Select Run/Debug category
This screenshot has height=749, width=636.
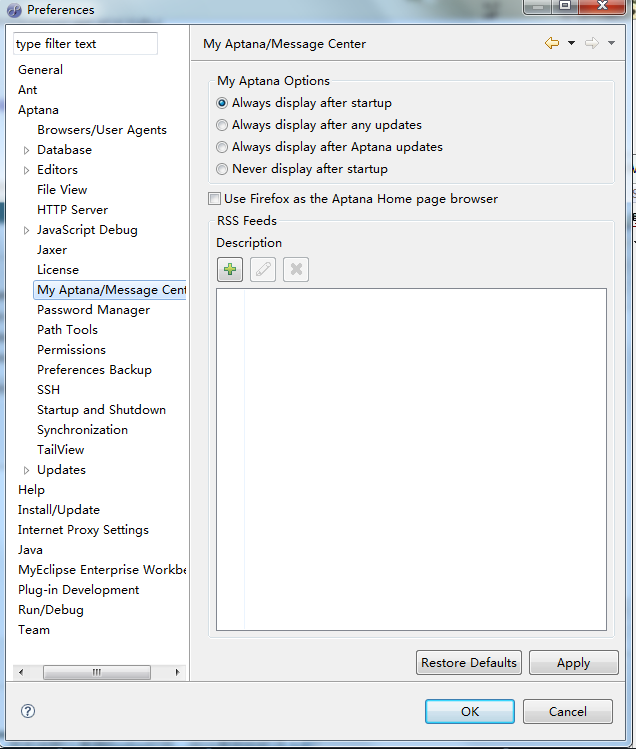tap(51, 610)
